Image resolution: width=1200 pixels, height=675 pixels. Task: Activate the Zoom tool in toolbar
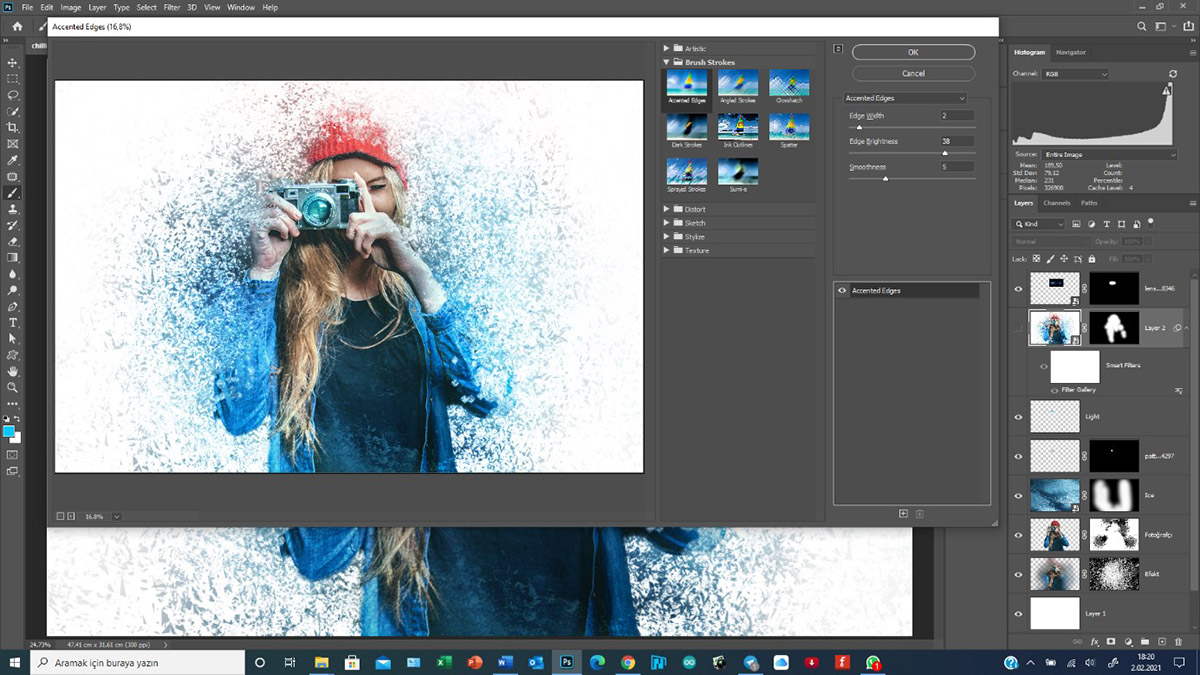(13, 387)
